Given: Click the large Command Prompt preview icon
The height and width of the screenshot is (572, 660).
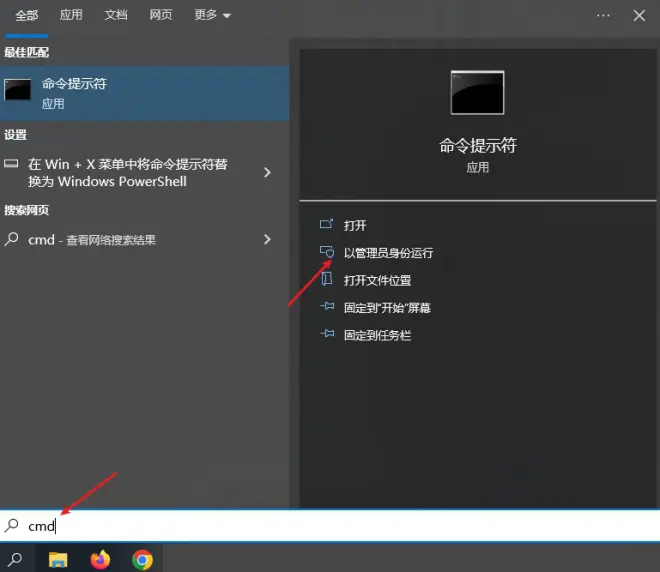Looking at the screenshot, I should 477,93.
